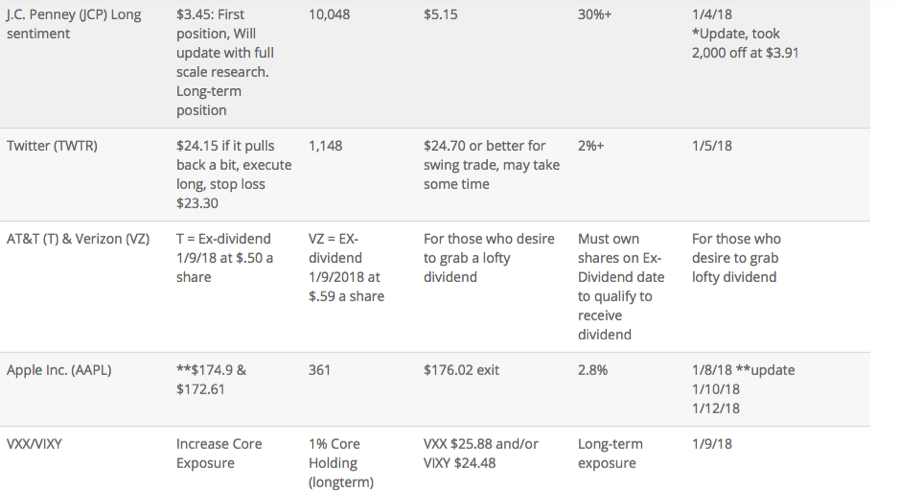Click the 1/4/18 update note cell

pos(744,34)
